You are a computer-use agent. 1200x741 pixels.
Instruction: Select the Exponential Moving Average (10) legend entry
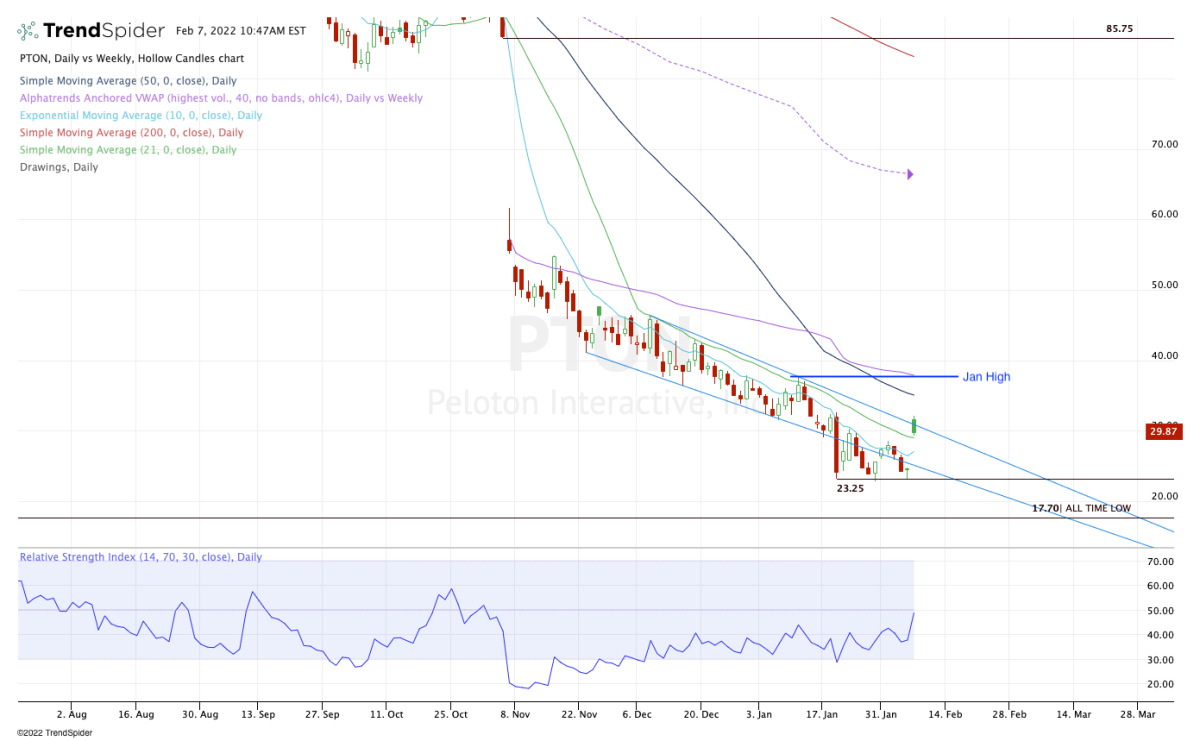point(140,115)
